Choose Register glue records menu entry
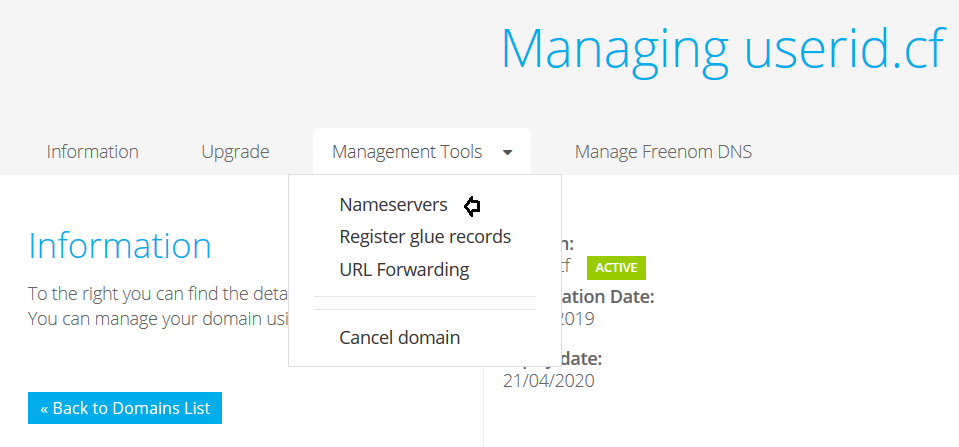The height and width of the screenshot is (447, 959). (425, 237)
